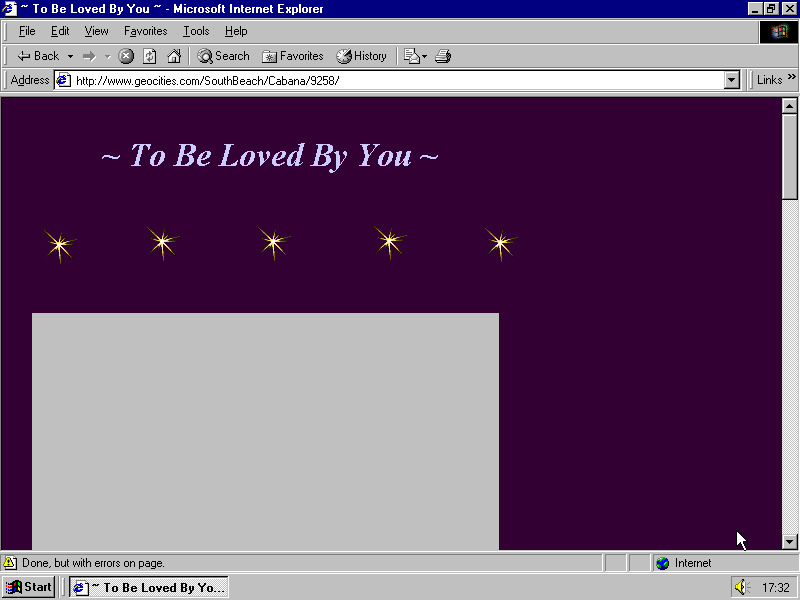This screenshot has width=800, height=600.
Task: Expand the Edit tool dropdown arrow
Action: tap(424, 56)
